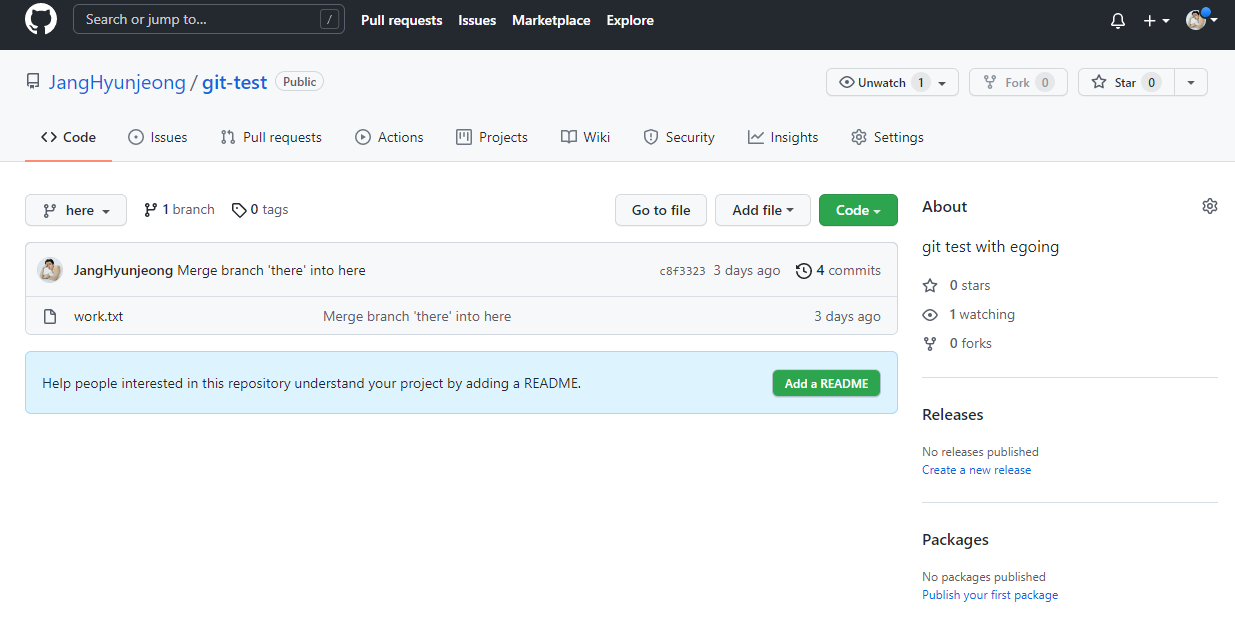View the 0 tags link

coord(260,209)
